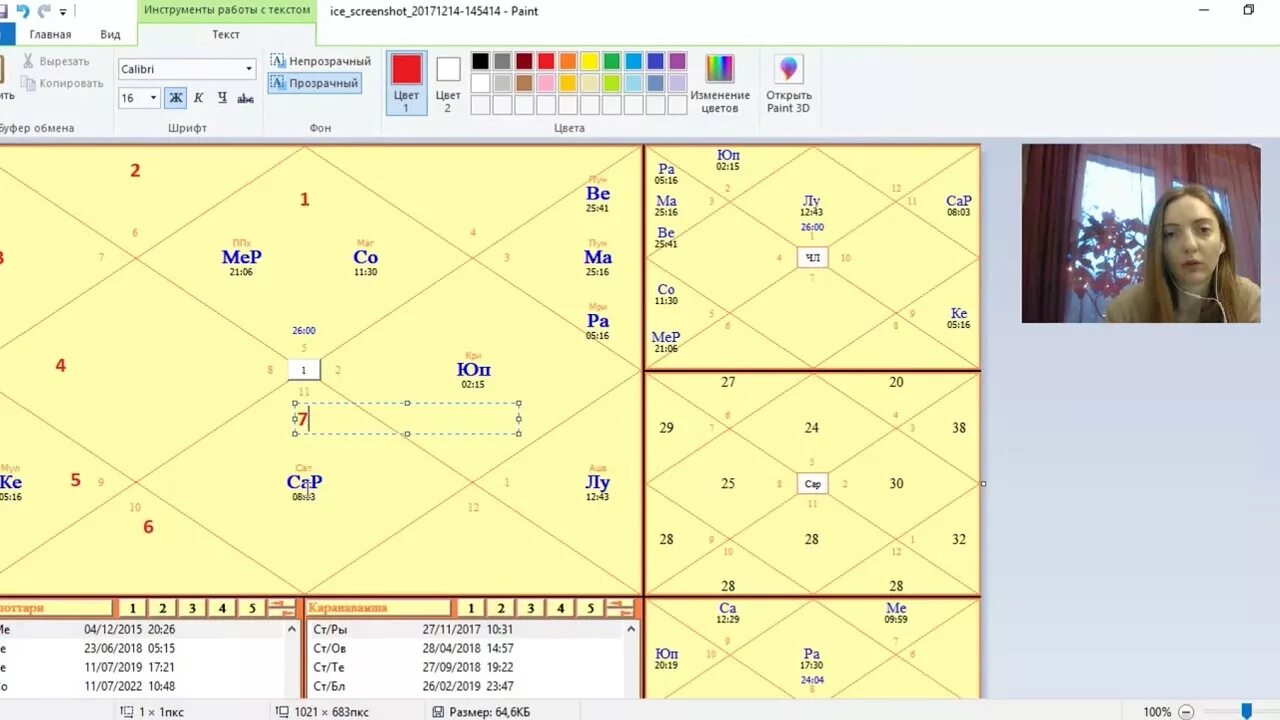This screenshot has height=720, width=1280.
Task: Pick the indigo color swatch
Action: point(656,61)
